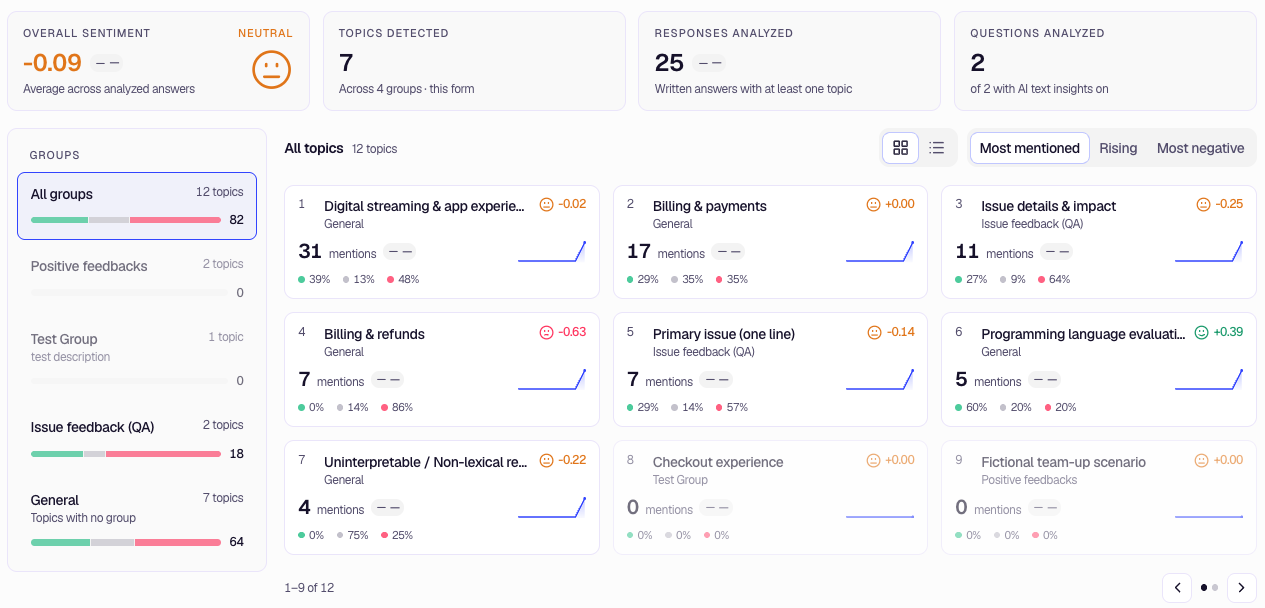Click the sentiment face on Billing & payments
The height and width of the screenshot is (608, 1265).
[873, 204]
